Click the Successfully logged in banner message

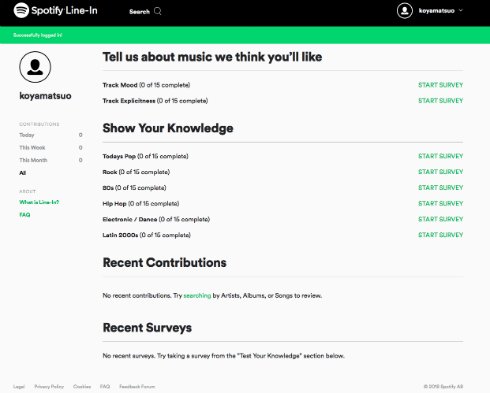[38, 35]
